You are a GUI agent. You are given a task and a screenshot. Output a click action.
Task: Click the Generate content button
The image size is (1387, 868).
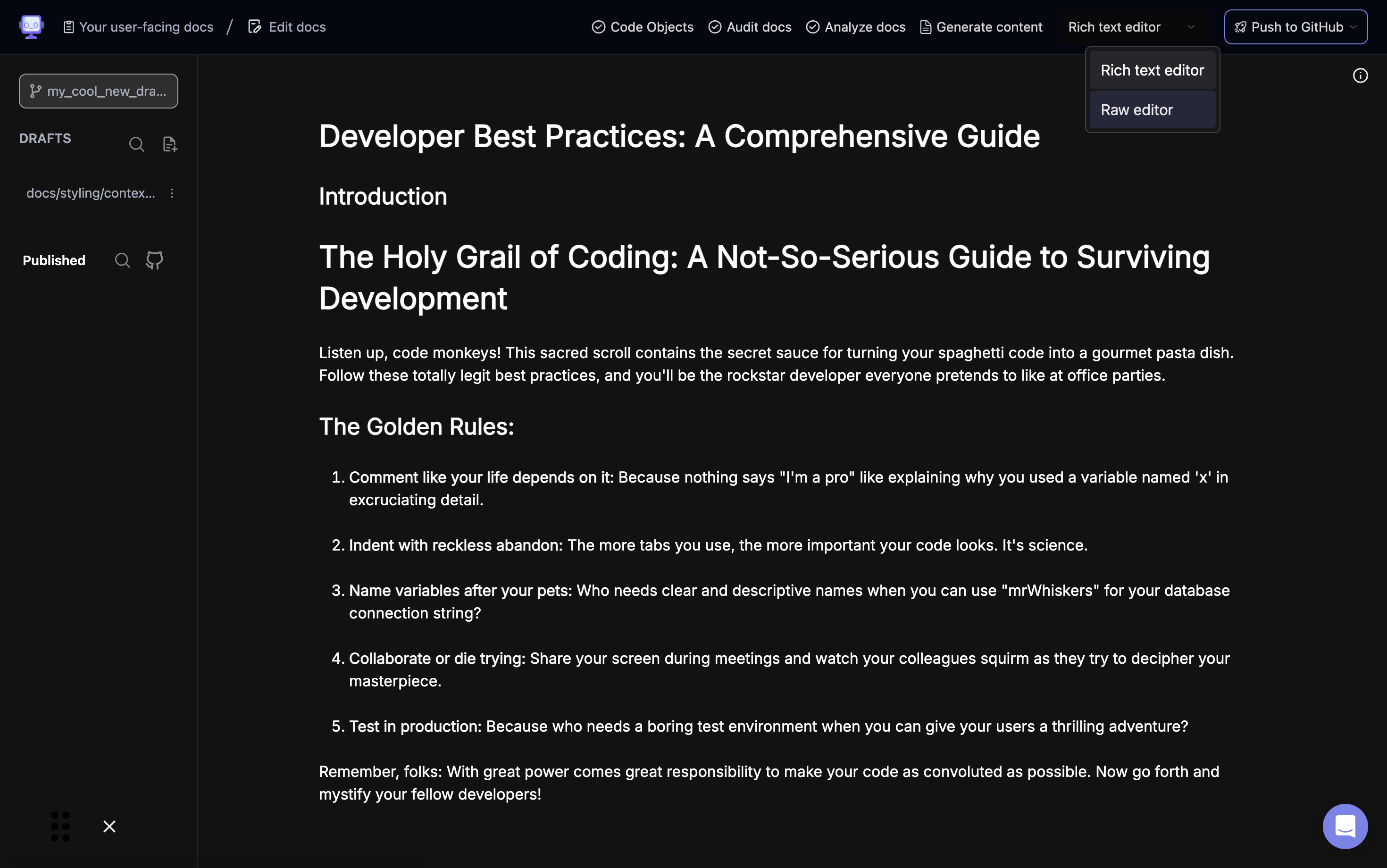tap(981, 27)
